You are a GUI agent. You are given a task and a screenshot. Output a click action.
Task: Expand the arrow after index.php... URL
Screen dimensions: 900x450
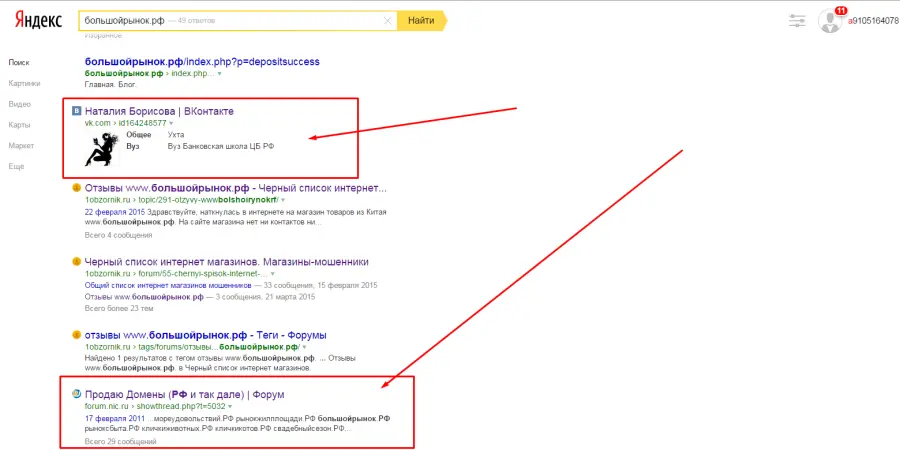[220, 74]
